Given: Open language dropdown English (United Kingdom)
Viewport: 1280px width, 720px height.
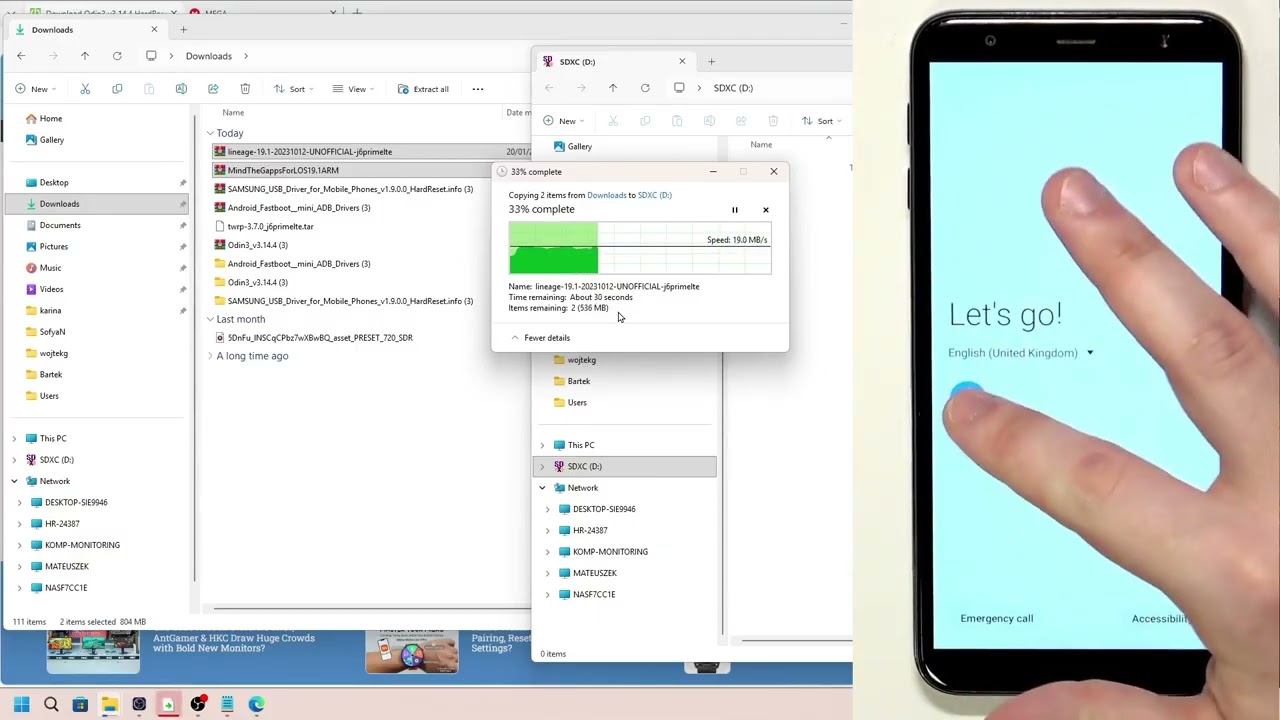Looking at the screenshot, I should pyautogui.click(x=1021, y=353).
